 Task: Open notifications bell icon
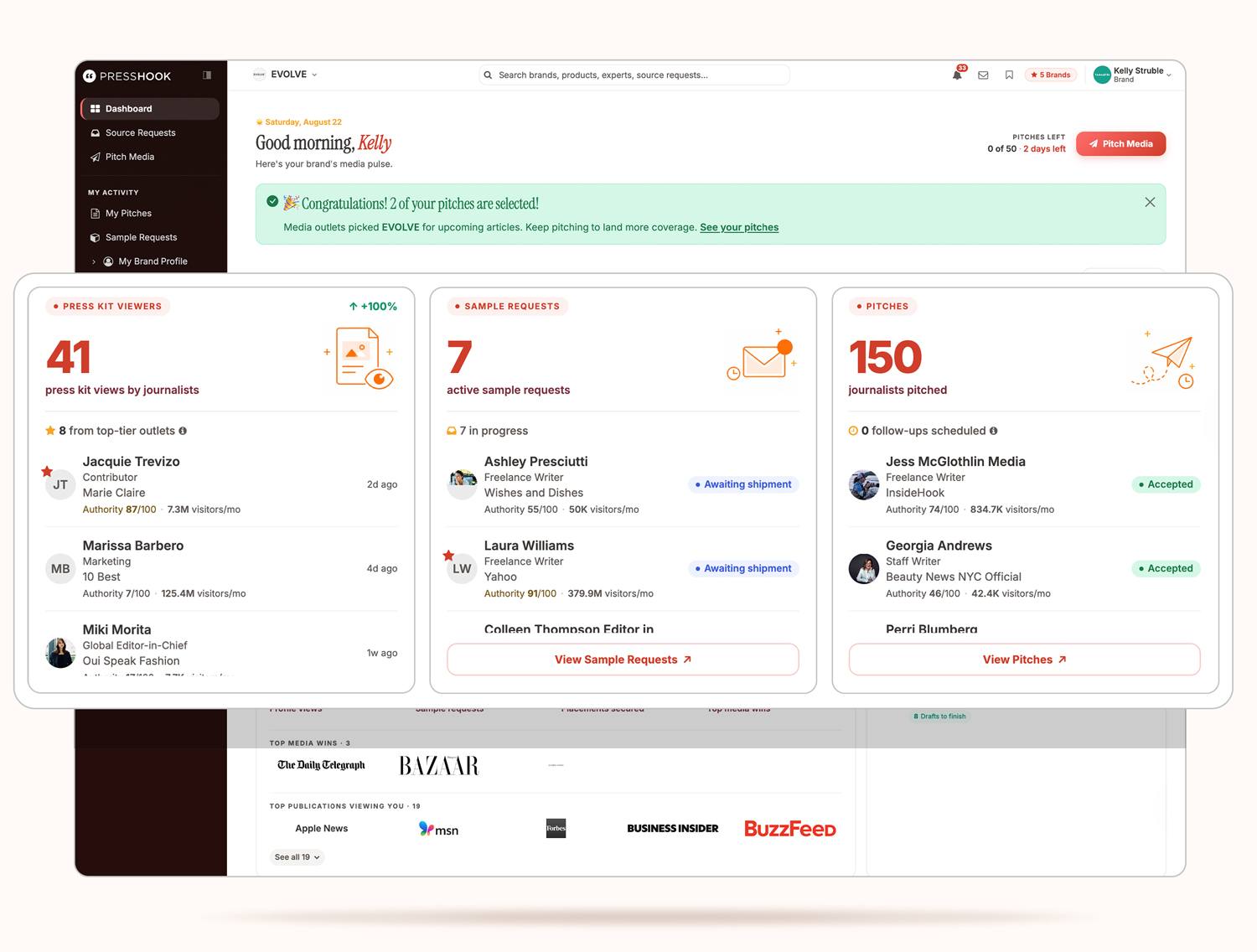[957, 75]
